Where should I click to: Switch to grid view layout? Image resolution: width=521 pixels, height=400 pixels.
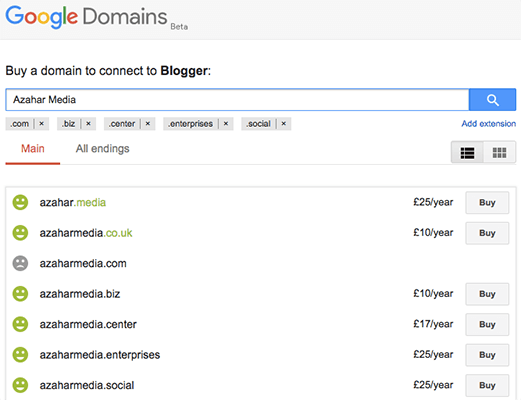pyautogui.click(x=499, y=153)
